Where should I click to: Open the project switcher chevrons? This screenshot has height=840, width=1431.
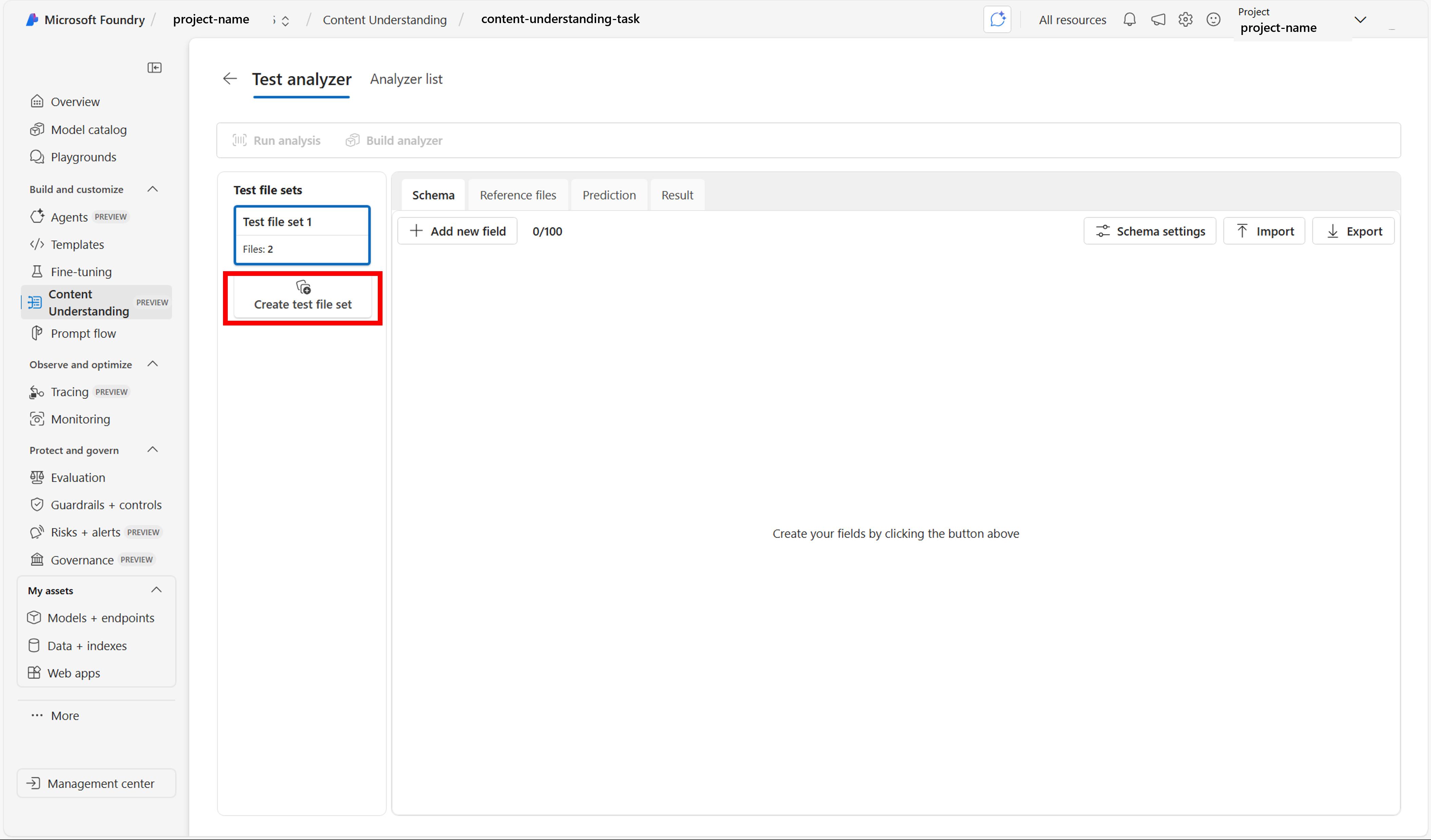coord(285,21)
